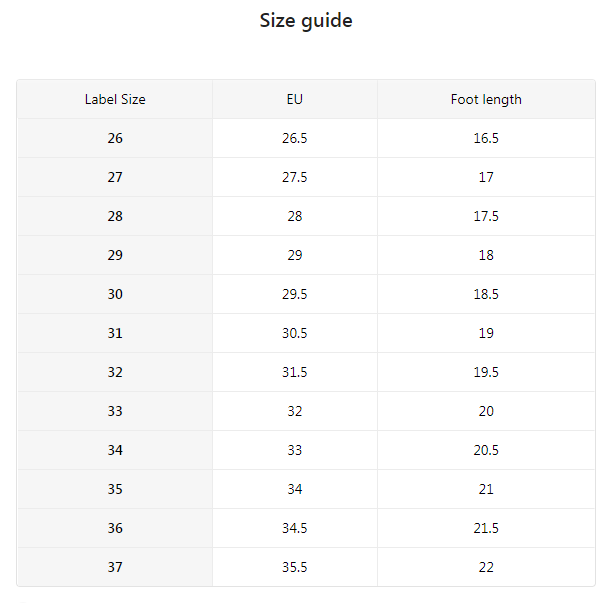
Task: Select EU value 35.5 cell
Action: coord(294,567)
